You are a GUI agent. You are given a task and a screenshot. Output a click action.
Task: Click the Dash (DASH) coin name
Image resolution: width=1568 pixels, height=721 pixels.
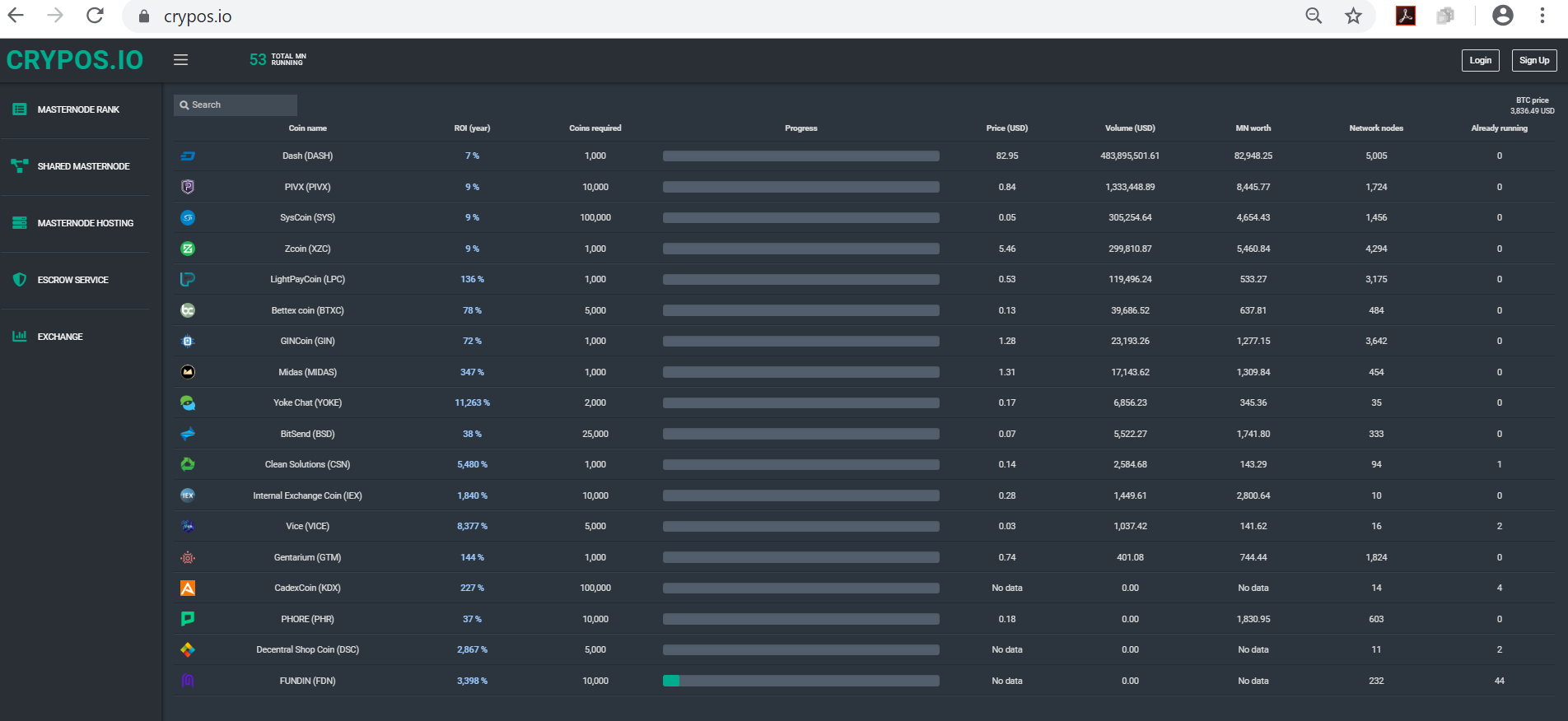tap(308, 156)
